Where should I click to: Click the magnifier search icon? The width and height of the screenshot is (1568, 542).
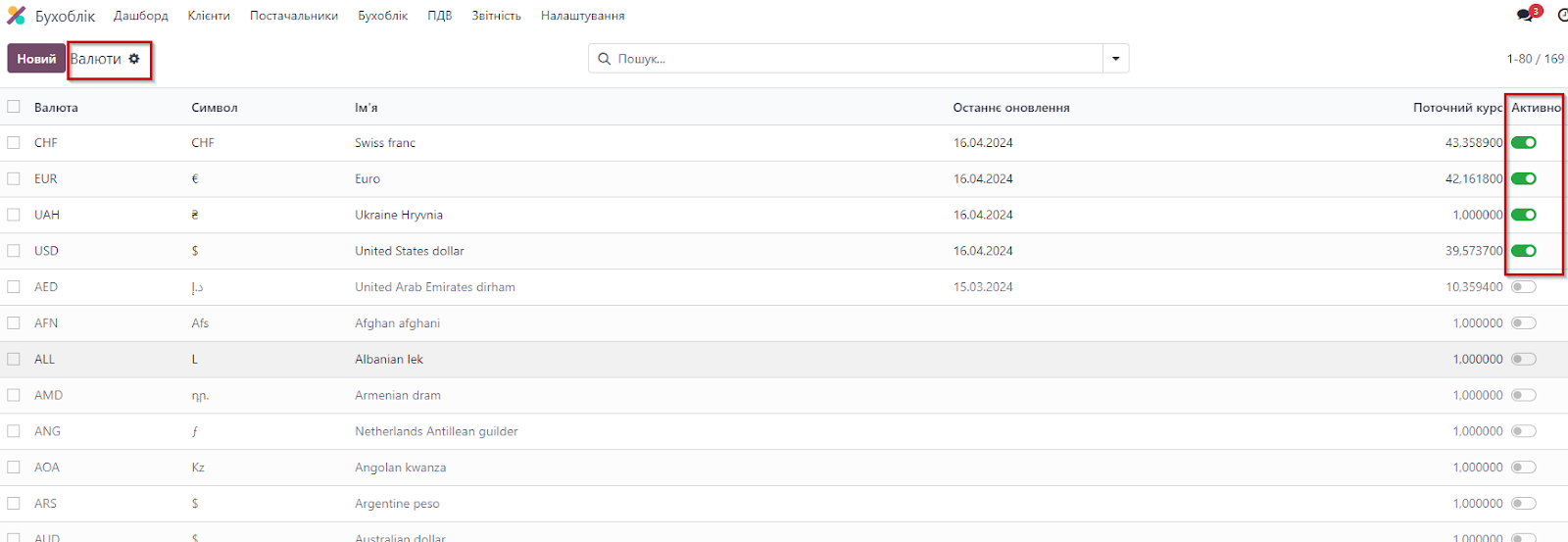click(605, 59)
